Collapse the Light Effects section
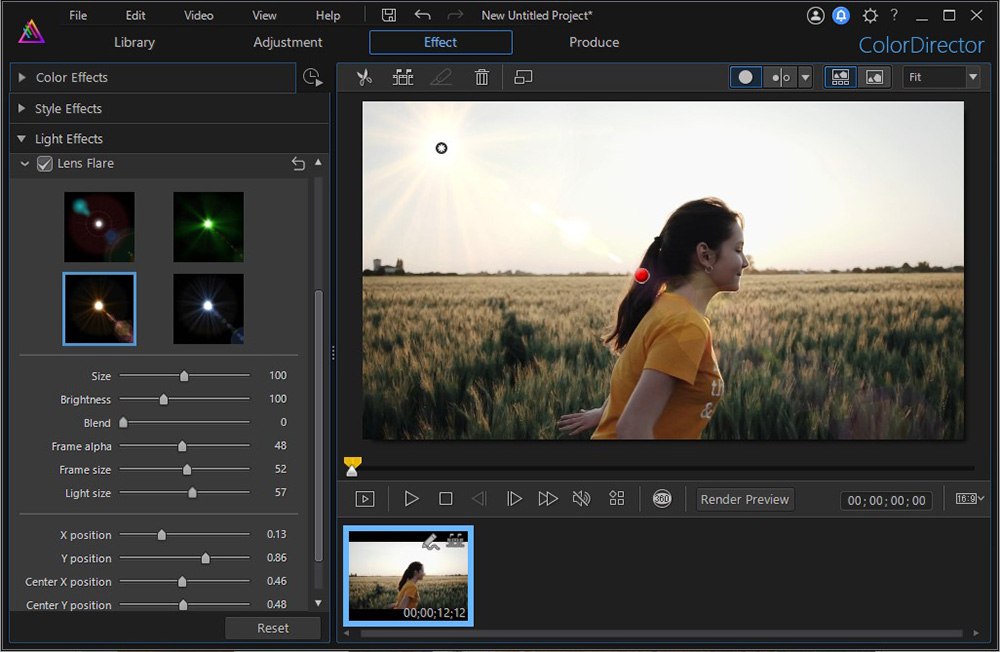This screenshot has width=1000, height=652. click(x=22, y=138)
